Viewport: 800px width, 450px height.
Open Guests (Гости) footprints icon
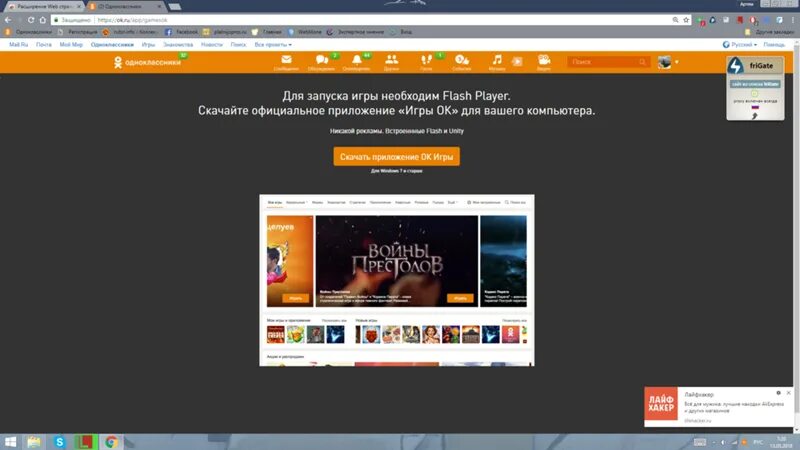[427, 62]
